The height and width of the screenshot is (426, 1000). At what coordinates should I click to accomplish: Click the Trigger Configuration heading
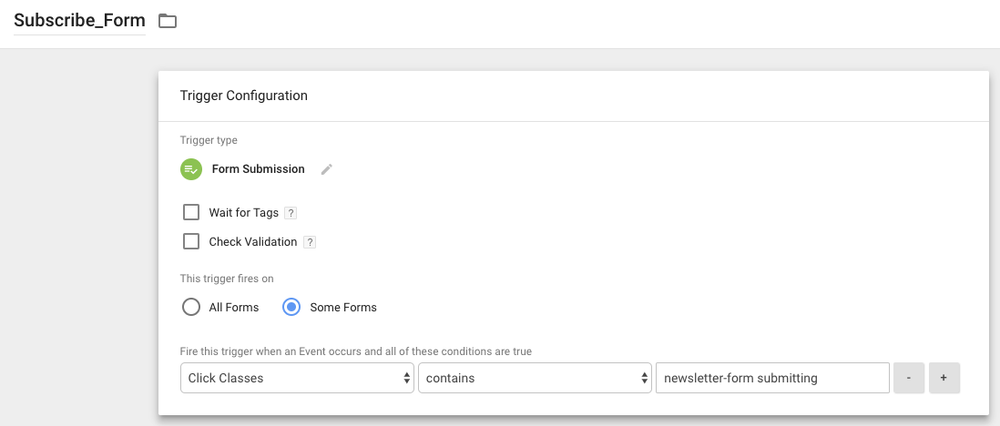click(x=243, y=96)
